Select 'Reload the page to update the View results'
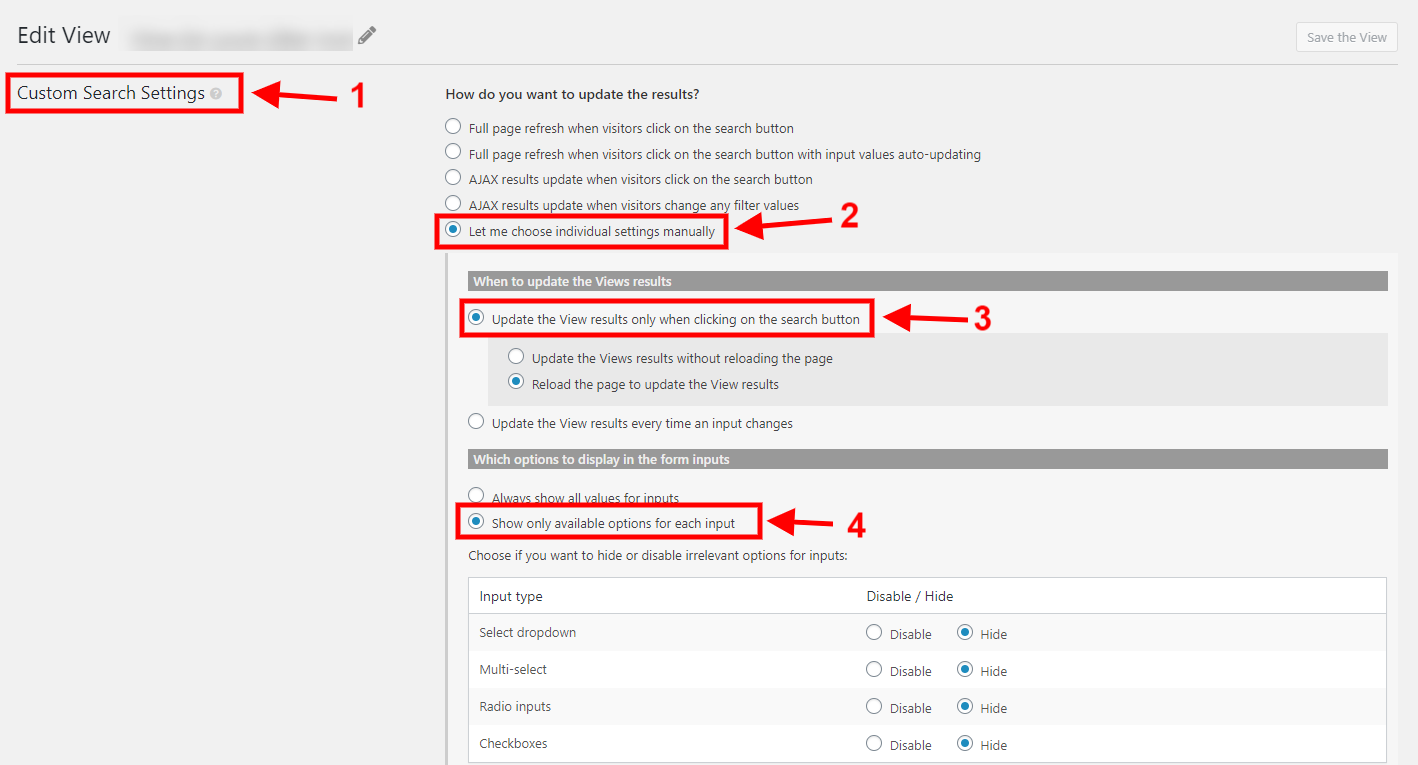The width and height of the screenshot is (1418, 765). point(515,381)
